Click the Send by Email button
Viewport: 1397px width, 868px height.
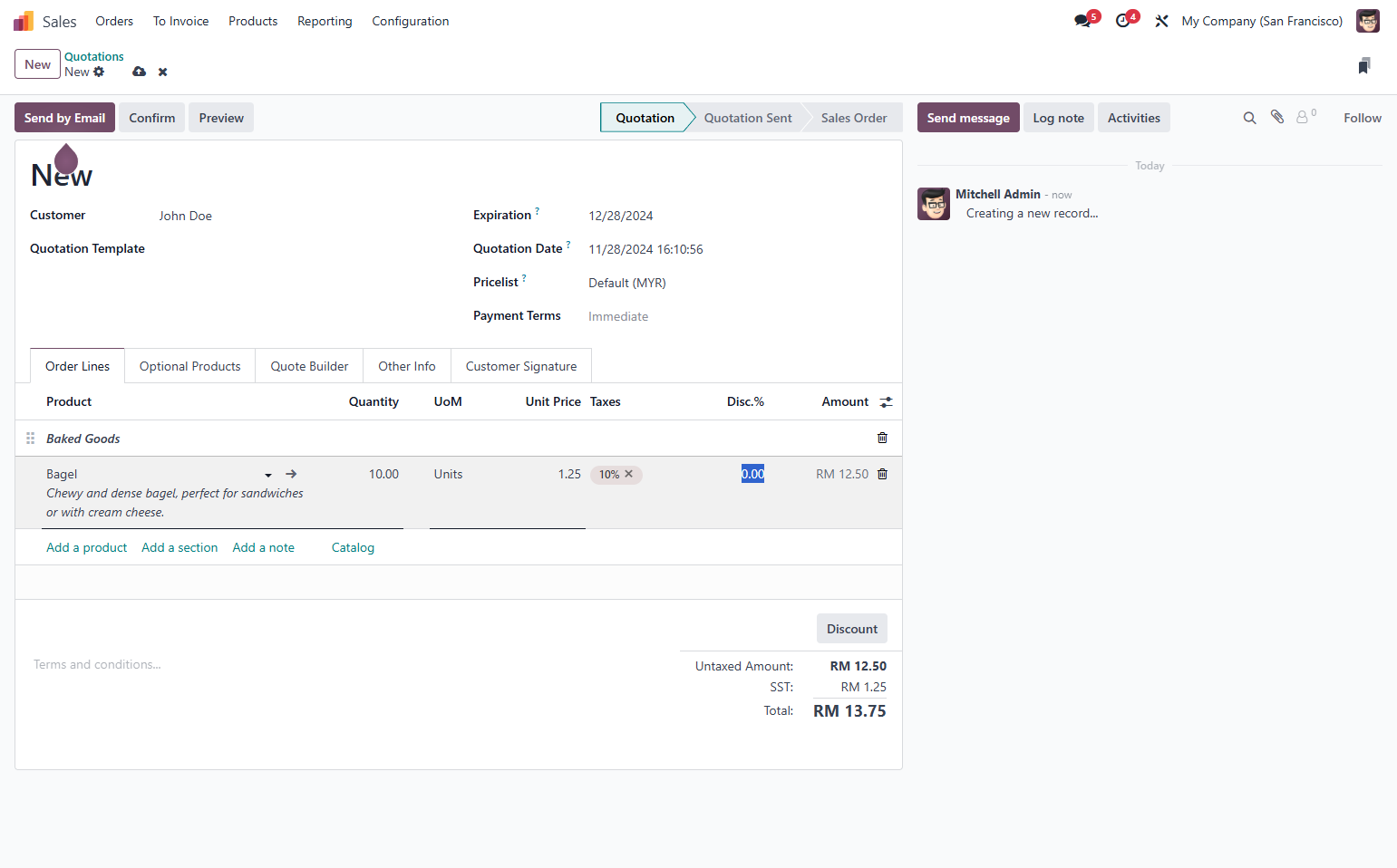tap(64, 118)
